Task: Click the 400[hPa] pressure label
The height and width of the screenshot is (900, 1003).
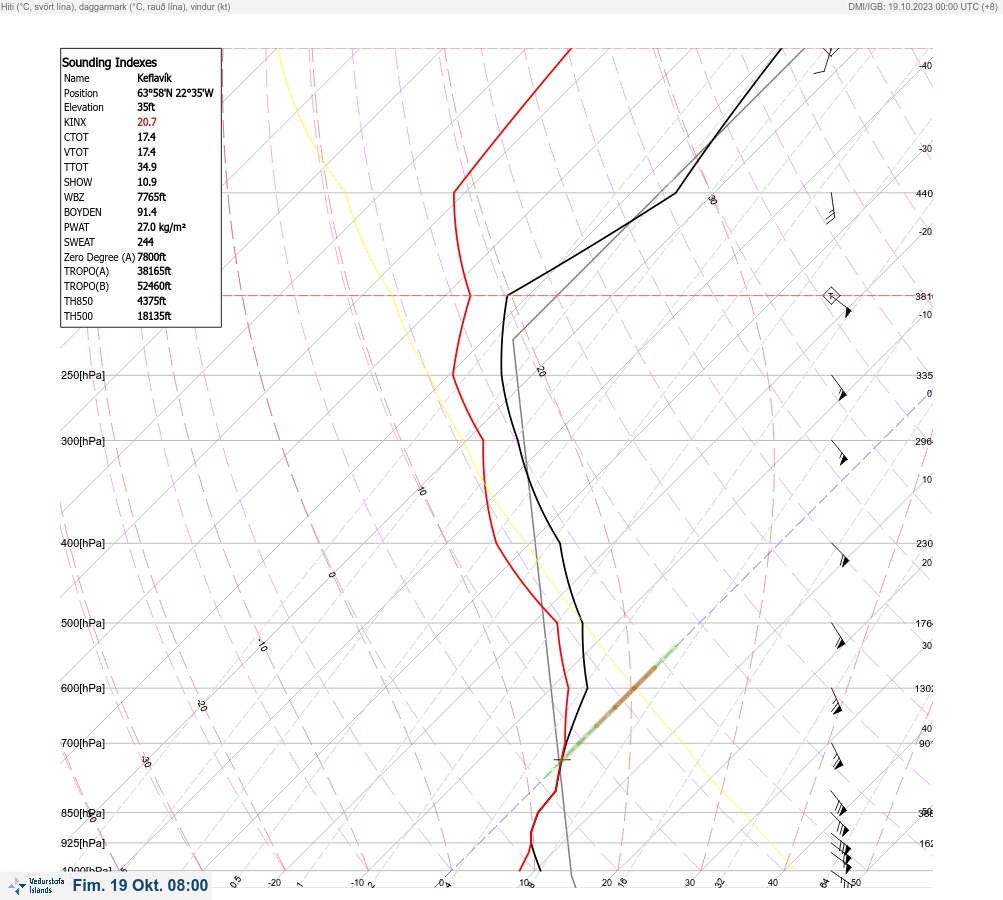Action: click(x=83, y=544)
